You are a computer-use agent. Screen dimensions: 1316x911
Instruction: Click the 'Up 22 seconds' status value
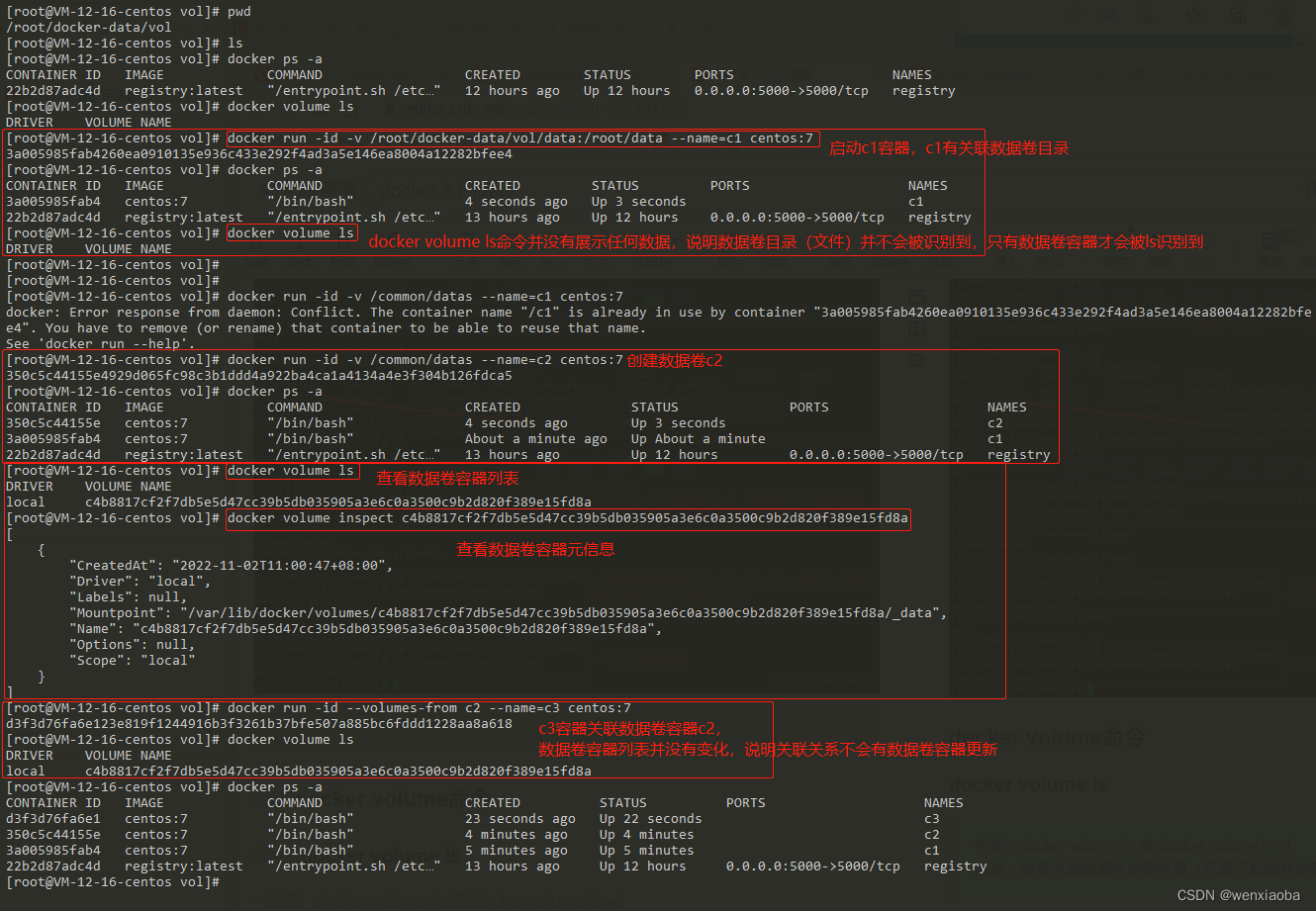pos(651,819)
